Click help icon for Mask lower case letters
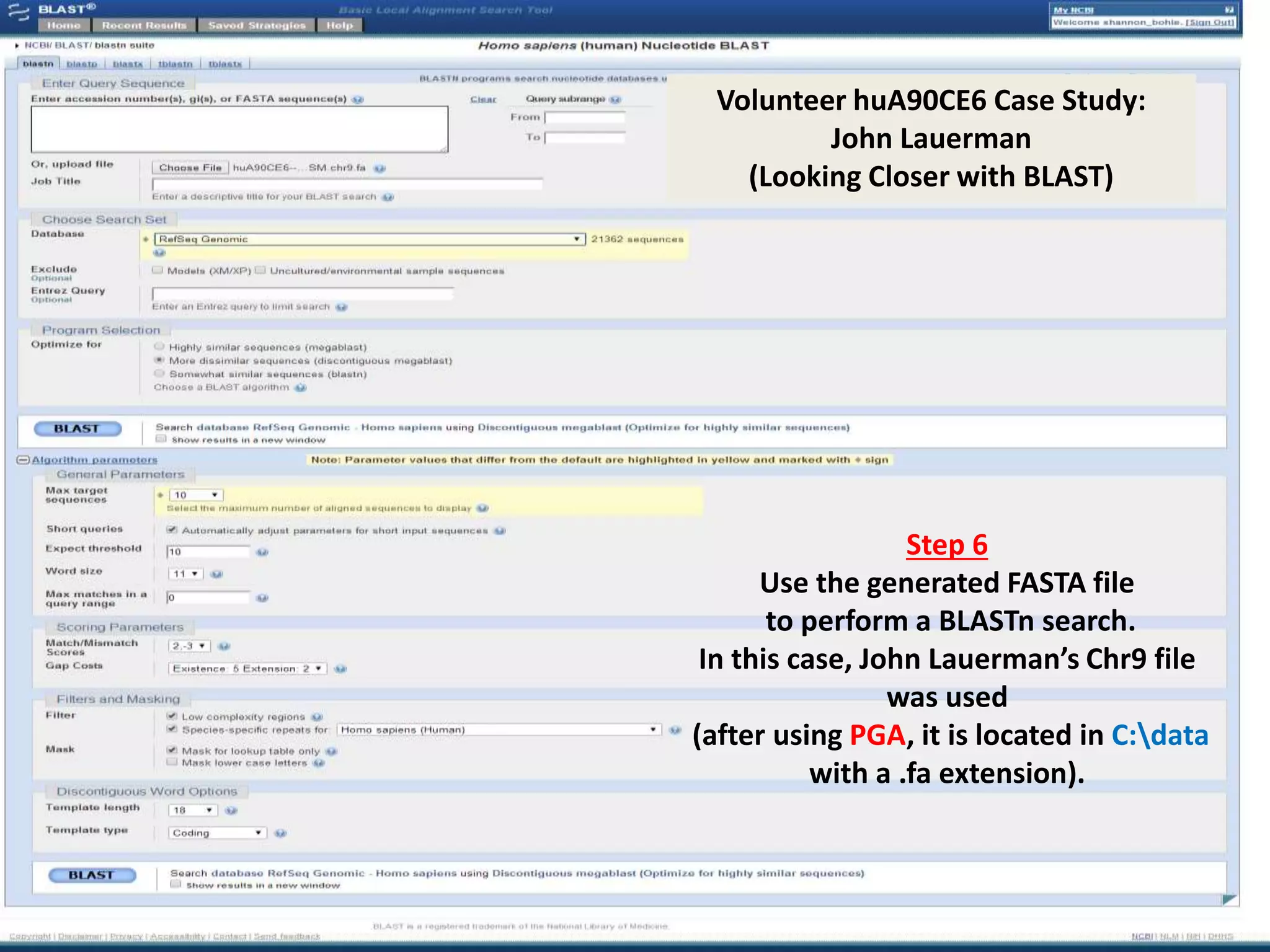Screen dimensions: 1270x952 pos(319,763)
